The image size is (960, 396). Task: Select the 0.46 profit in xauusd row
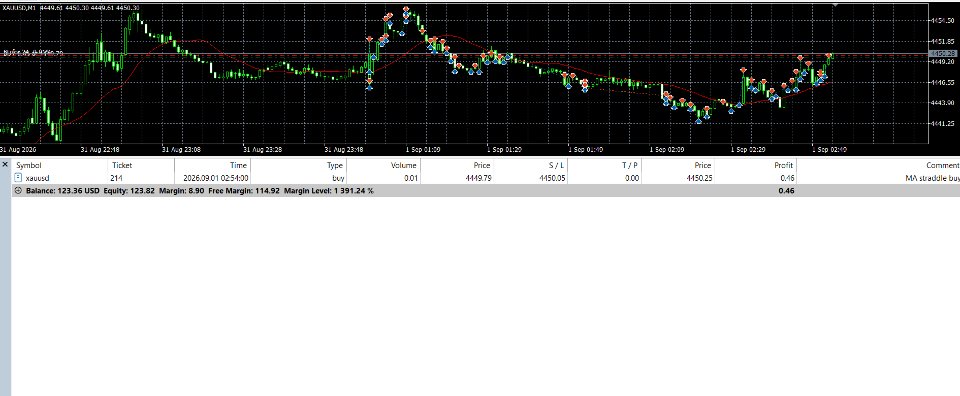coord(787,178)
